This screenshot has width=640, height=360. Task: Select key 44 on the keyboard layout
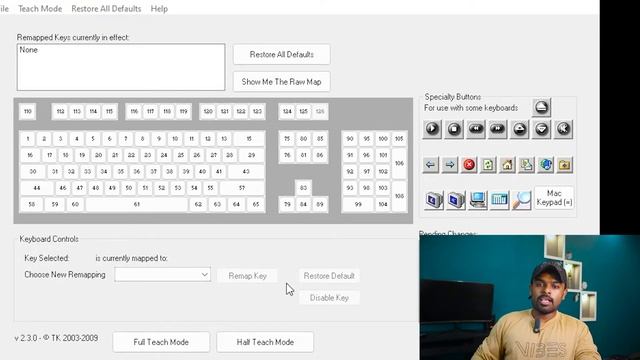37,188
